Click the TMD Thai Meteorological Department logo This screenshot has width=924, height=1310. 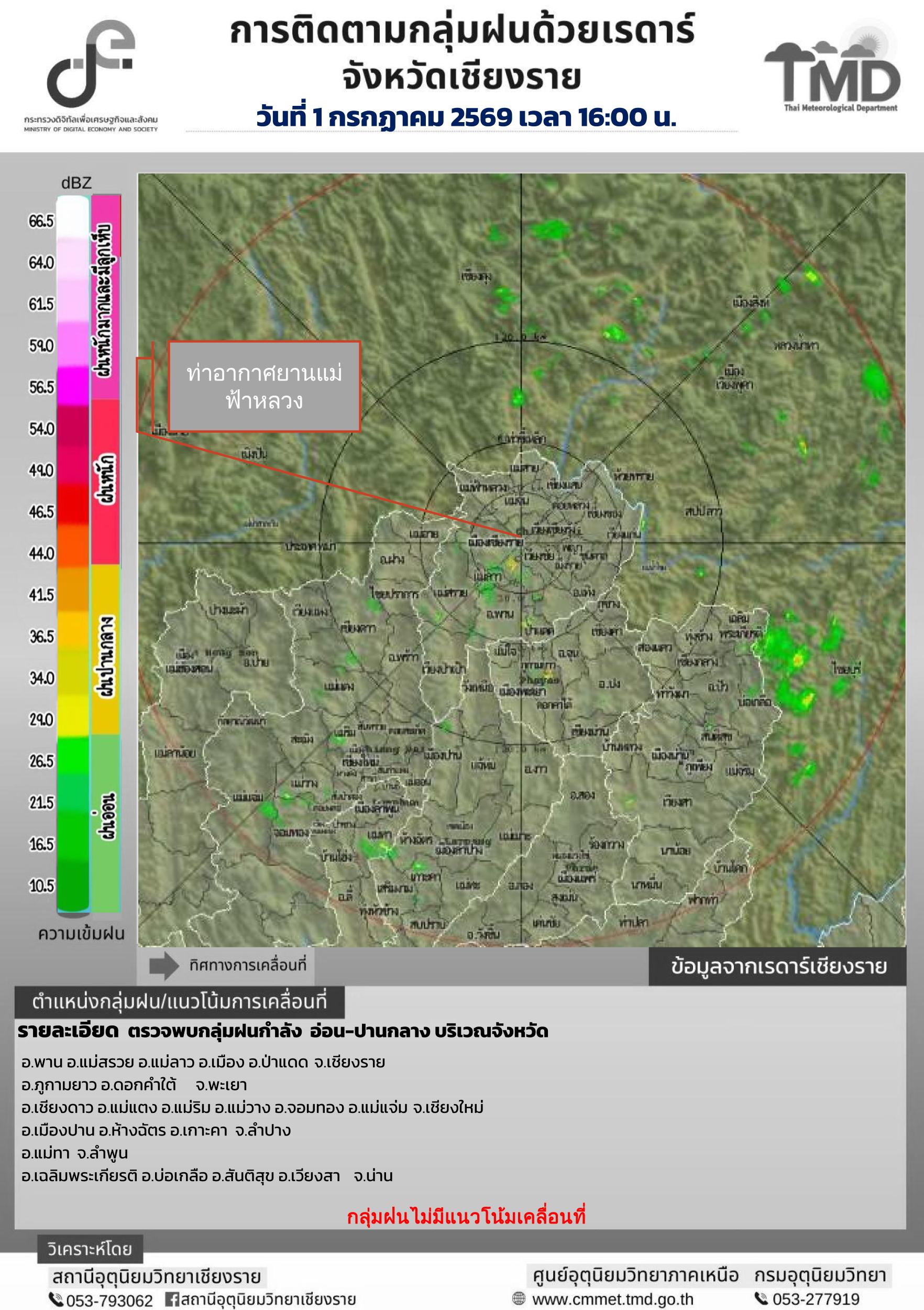click(x=832, y=69)
